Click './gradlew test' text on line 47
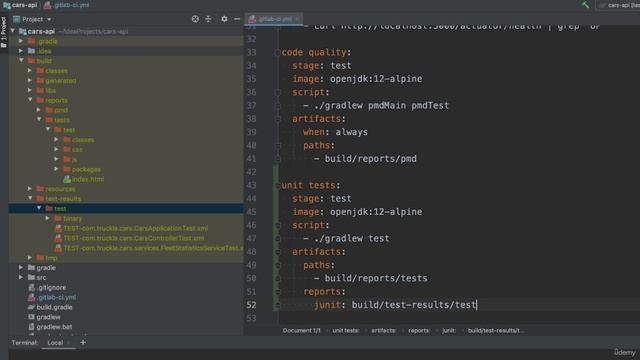The height and width of the screenshot is (360, 640). click(351, 238)
